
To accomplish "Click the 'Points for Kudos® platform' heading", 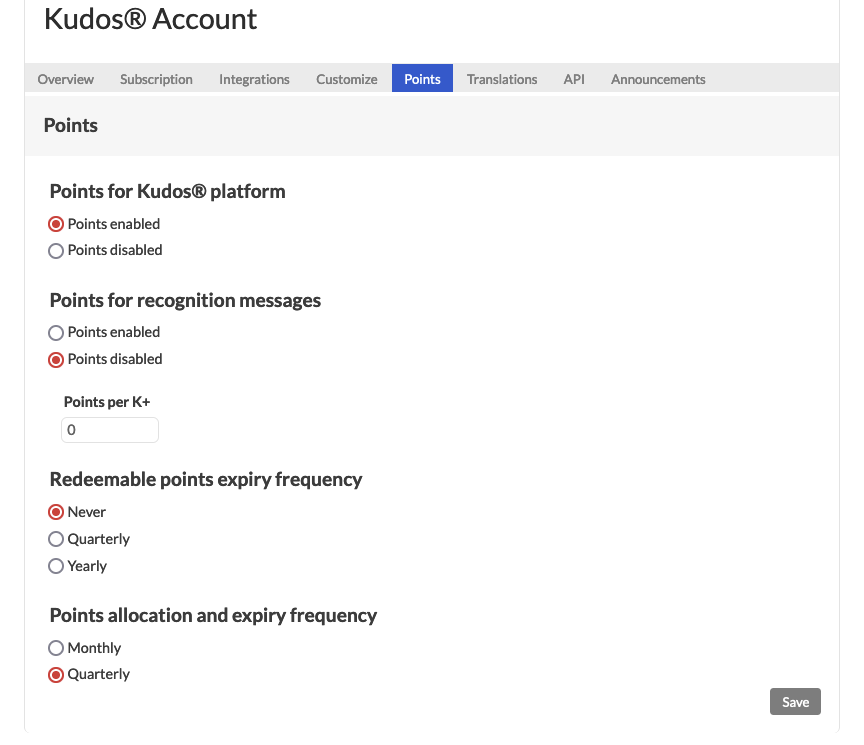I will (x=168, y=191).
